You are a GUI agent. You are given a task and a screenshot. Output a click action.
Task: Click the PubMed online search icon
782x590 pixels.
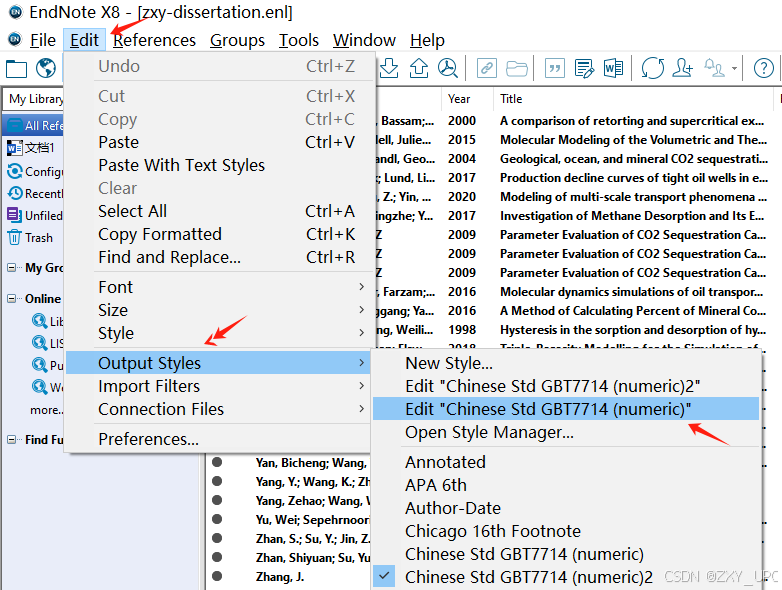coord(39,365)
